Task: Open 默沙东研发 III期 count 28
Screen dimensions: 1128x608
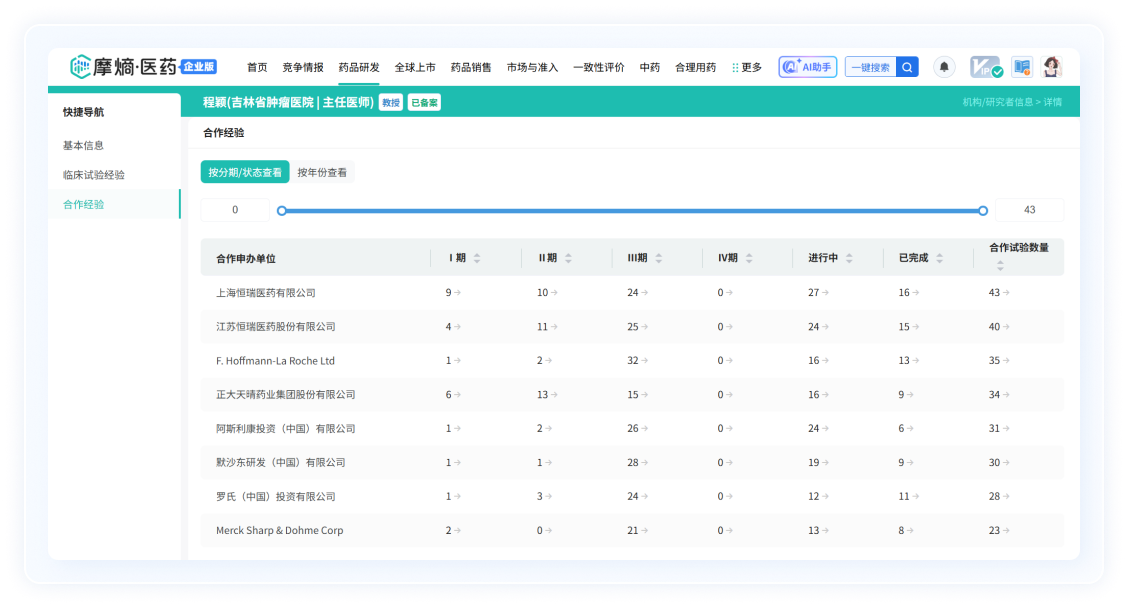Action: 637,463
